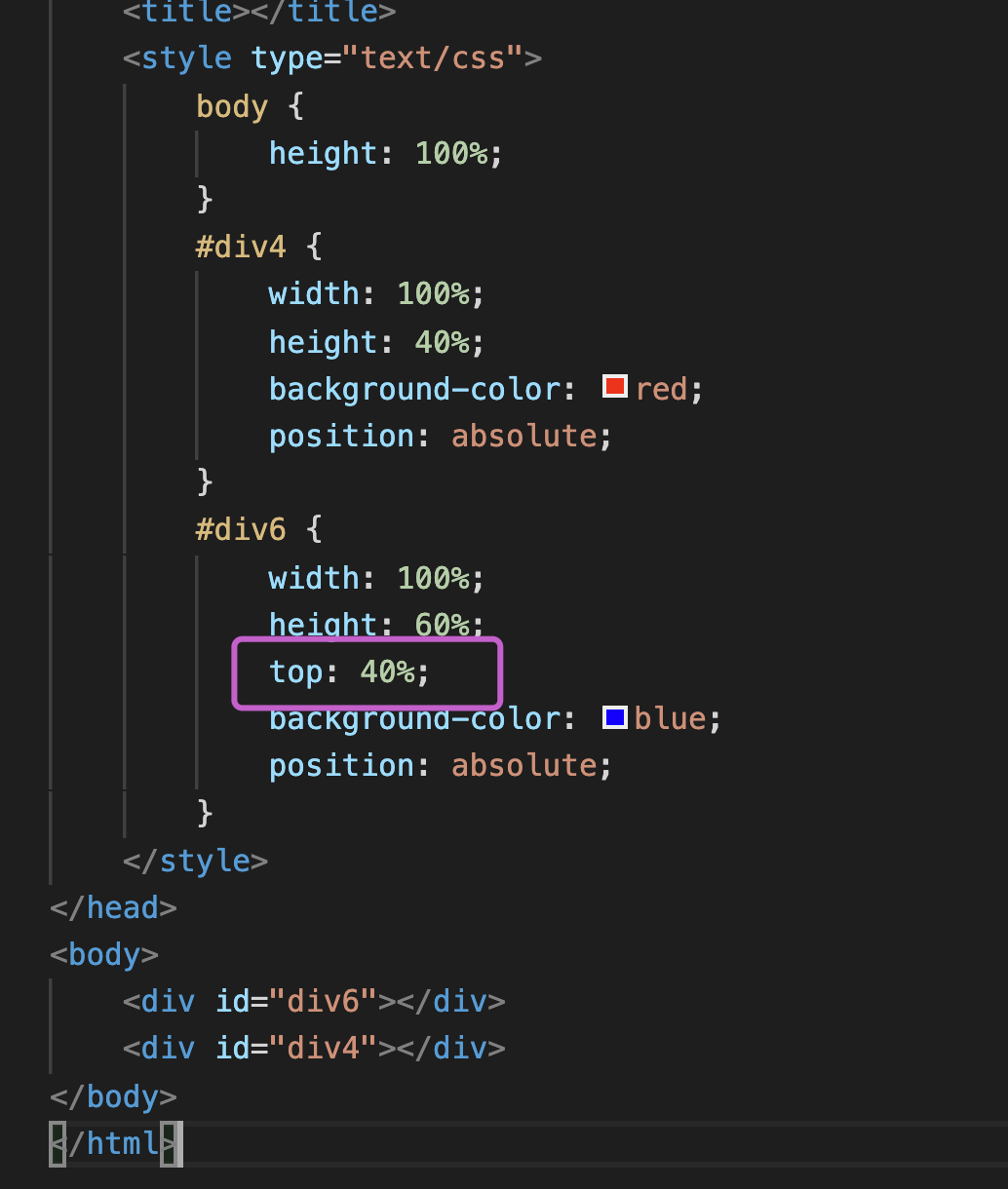This screenshot has width=1008, height=1189.
Task: Click the opening body tag
Action: 103,954
